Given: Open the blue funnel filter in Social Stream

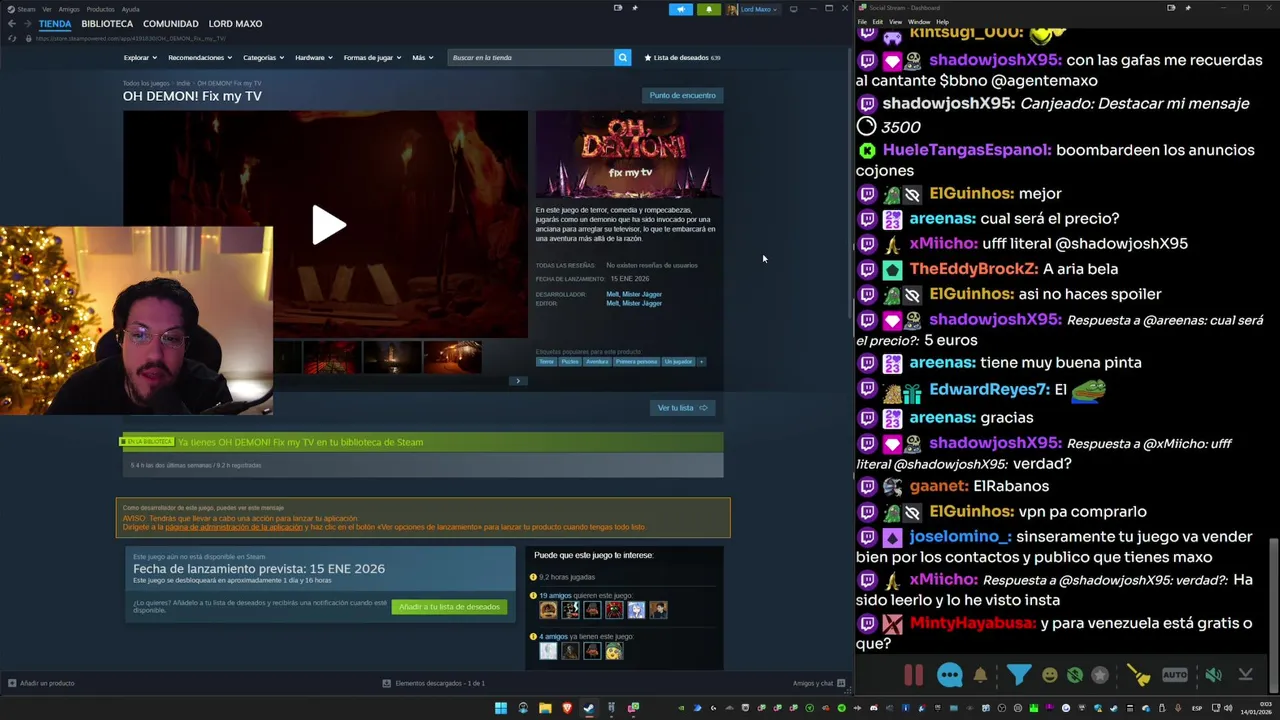Looking at the screenshot, I should [x=1018, y=675].
